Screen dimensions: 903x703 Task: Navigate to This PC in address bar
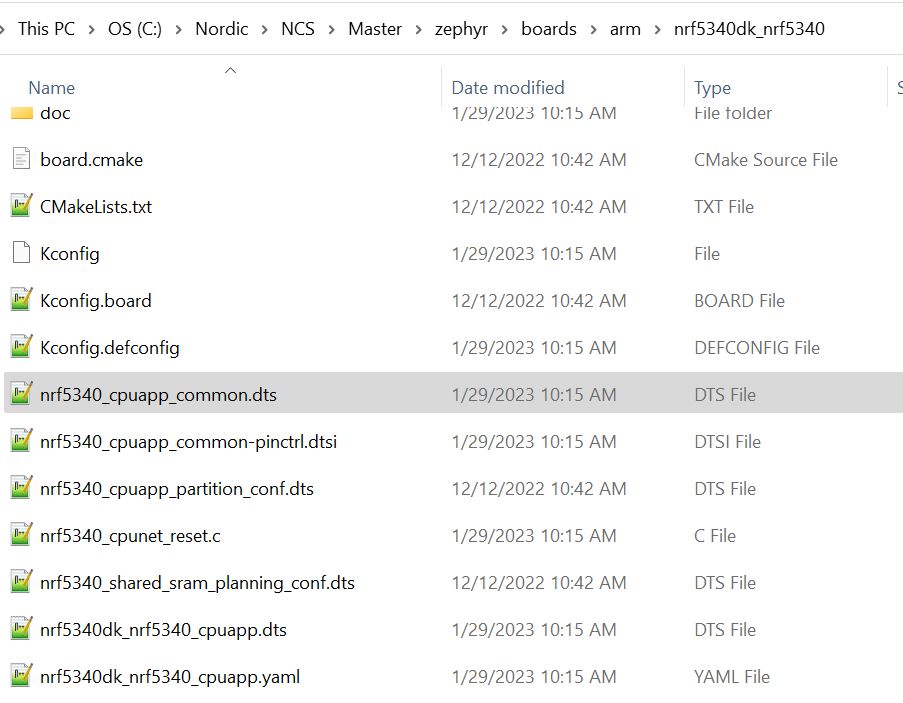(46, 29)
